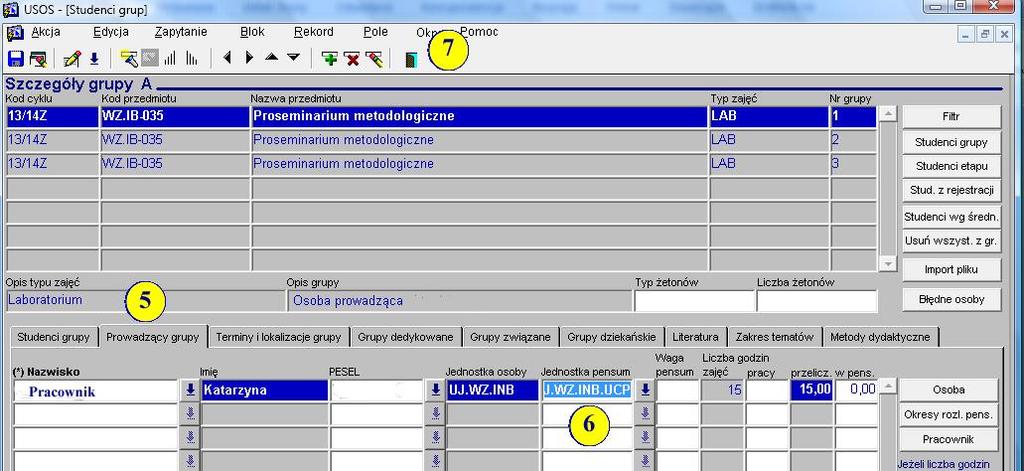Switch to the Grupy dziekańskie tab
Viewport: 1024px width, 471px height.
pyautogui.click(x=611, y=337)
